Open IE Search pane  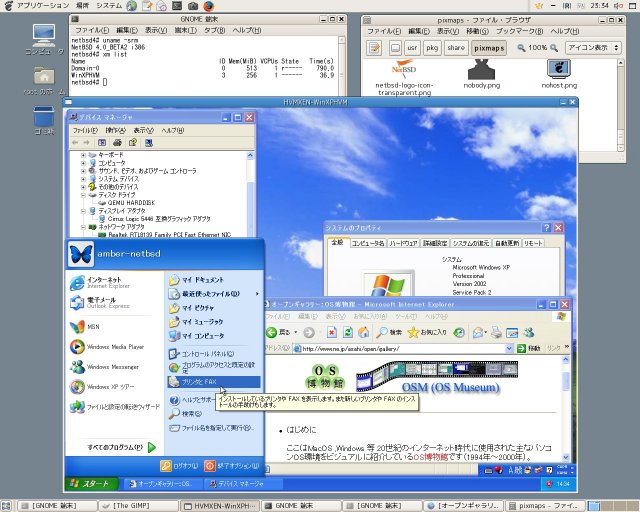click(x=389, y=332)
